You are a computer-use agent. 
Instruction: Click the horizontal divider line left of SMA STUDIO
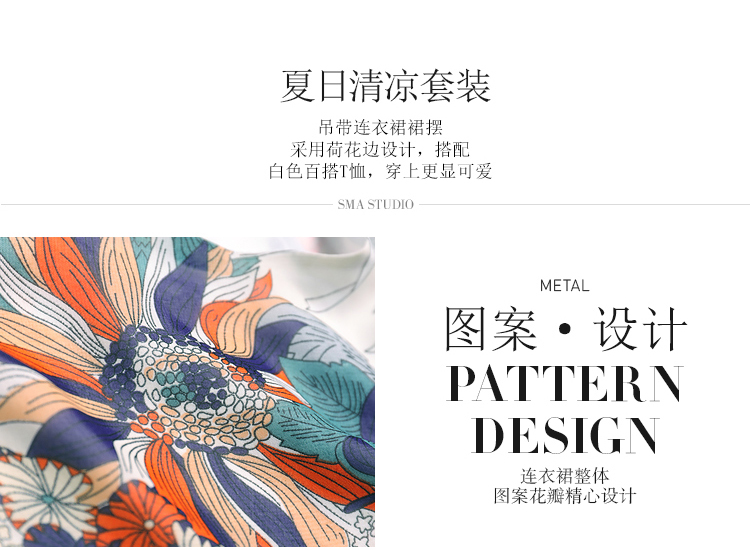(x=166, y=205)
